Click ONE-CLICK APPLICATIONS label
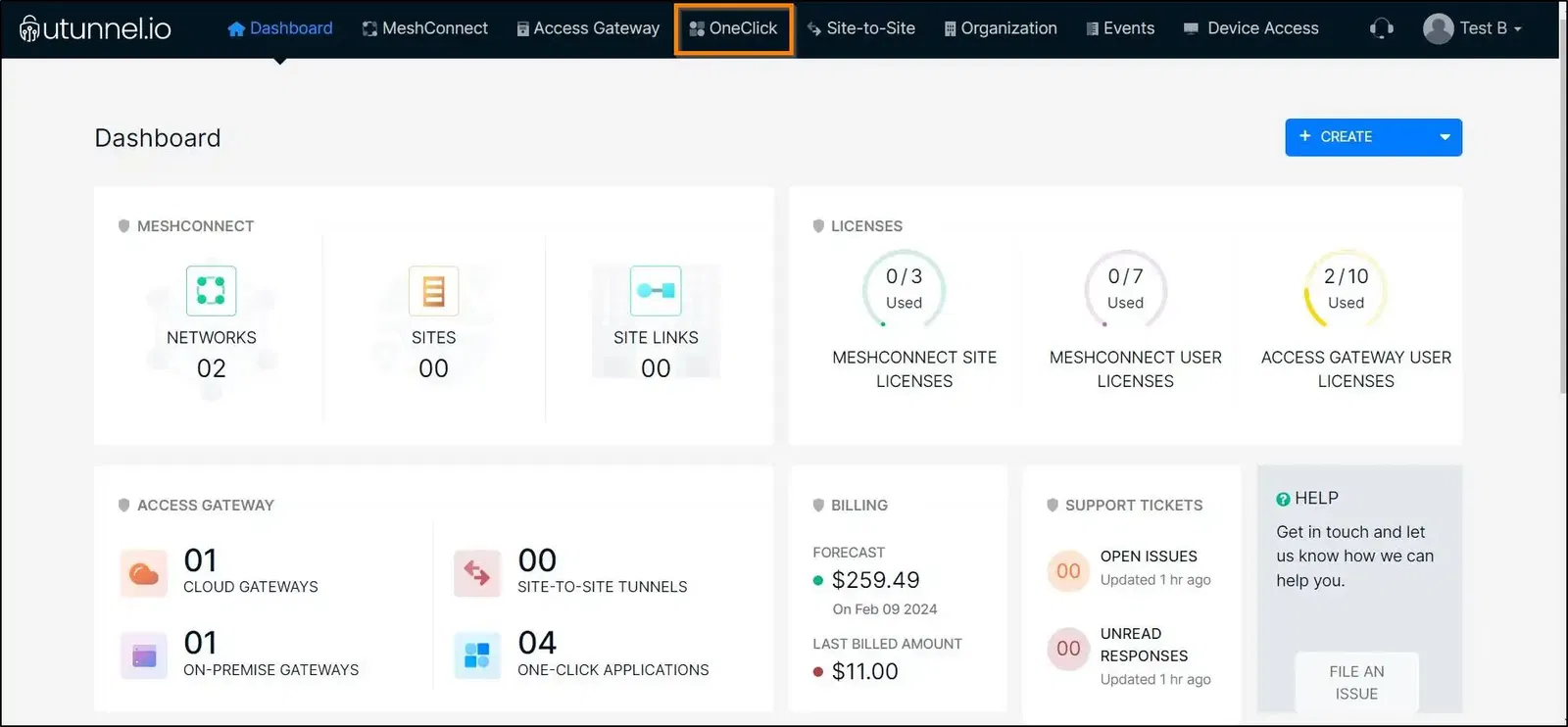The image size is (1568, 727). tap(612, 670)
